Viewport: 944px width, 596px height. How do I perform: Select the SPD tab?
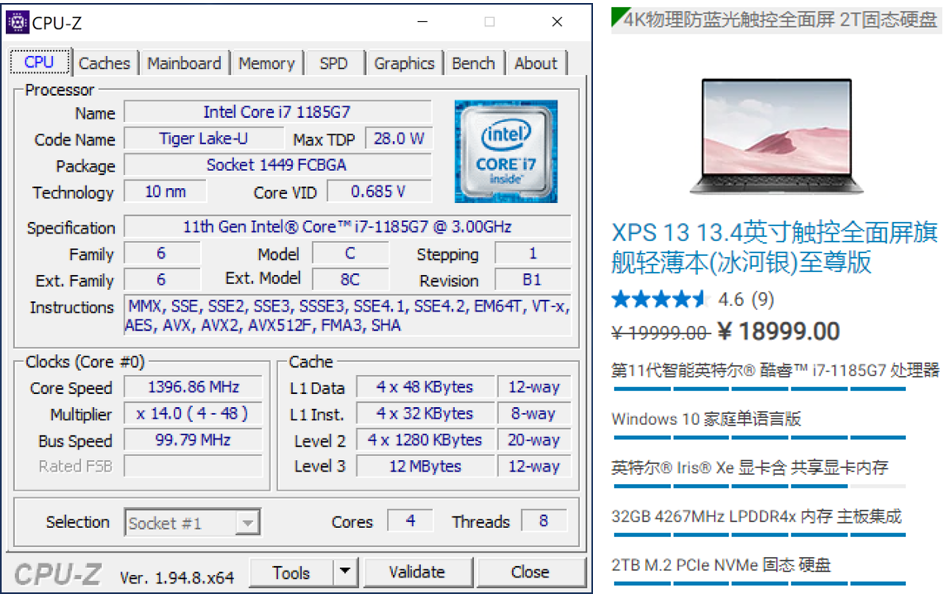334,63
